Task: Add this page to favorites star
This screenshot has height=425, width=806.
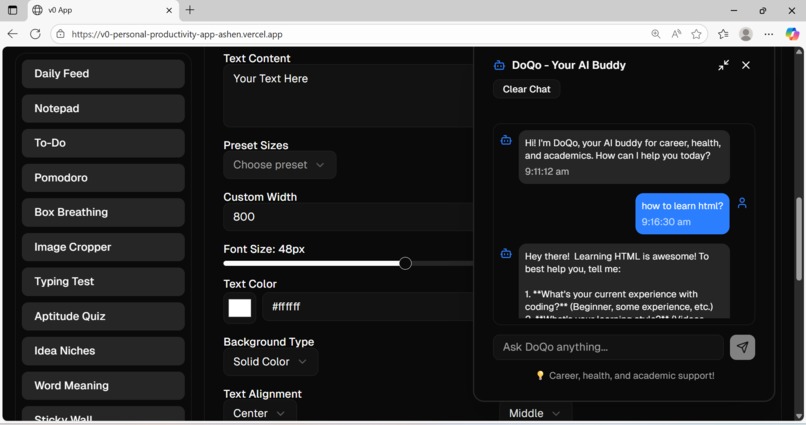Action: point(696,34)
